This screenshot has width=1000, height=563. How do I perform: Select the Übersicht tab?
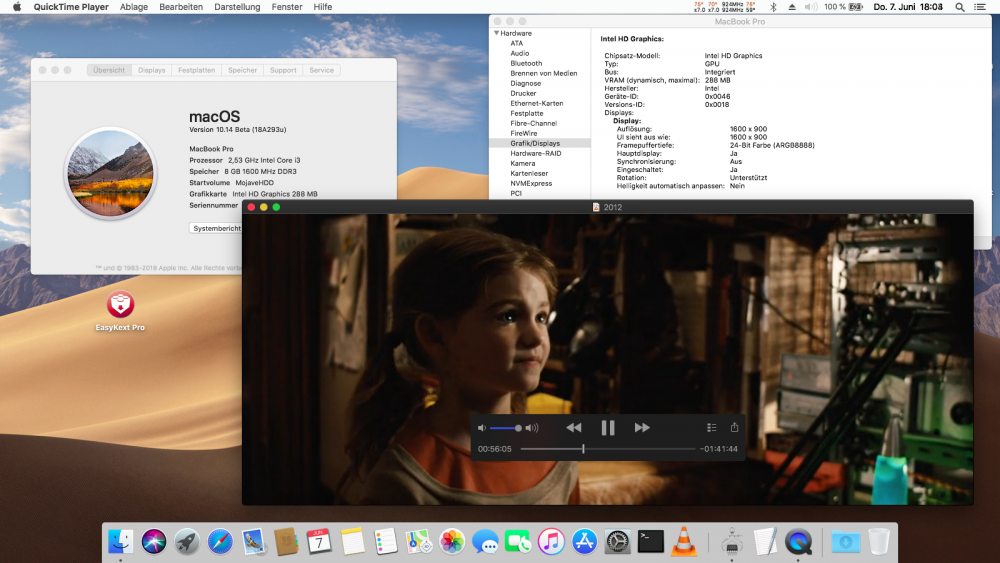(x=109, y=70)
